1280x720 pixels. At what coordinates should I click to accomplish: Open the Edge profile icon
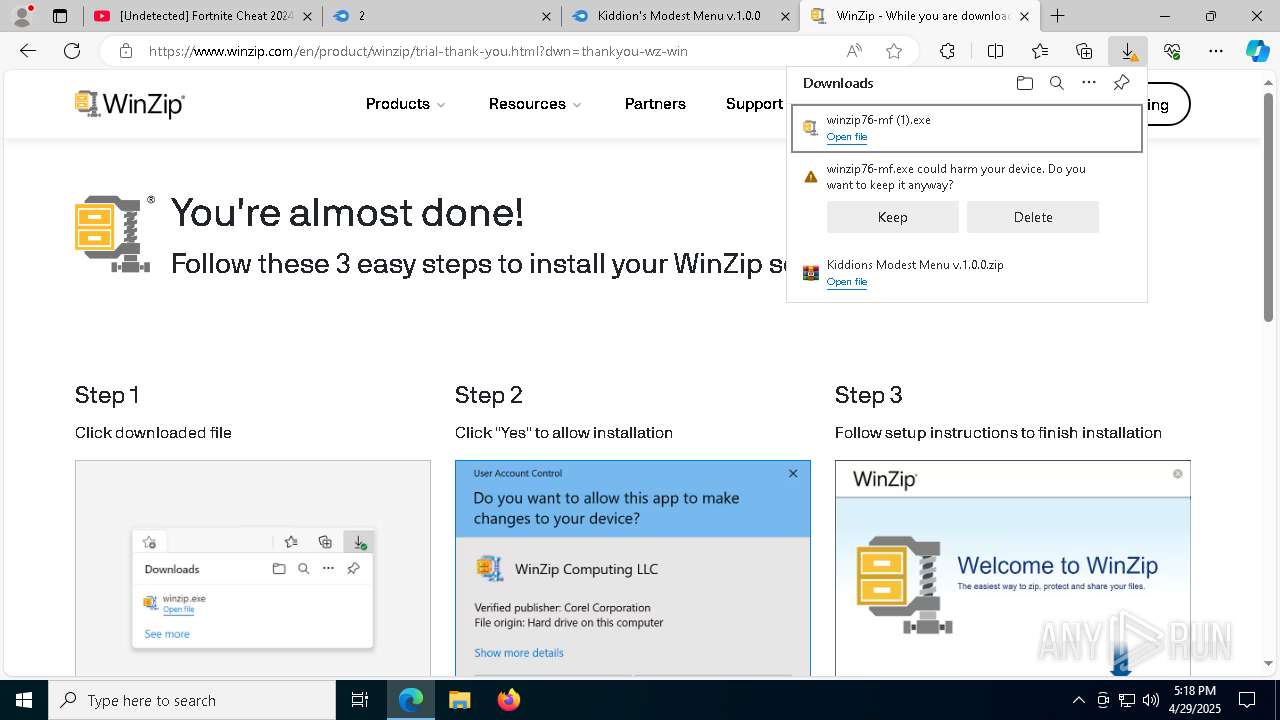23,16
